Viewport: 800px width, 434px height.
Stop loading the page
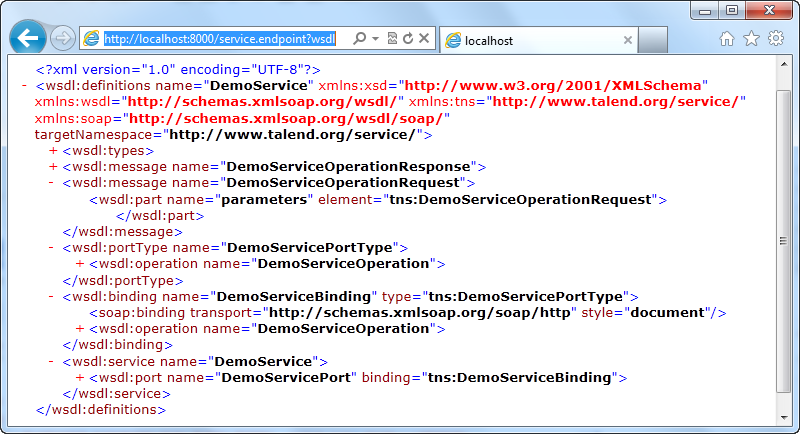[x=424, y=39]
